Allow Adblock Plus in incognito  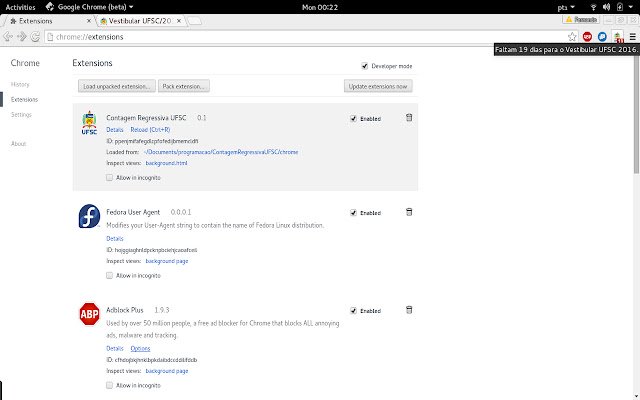[109, 385]
